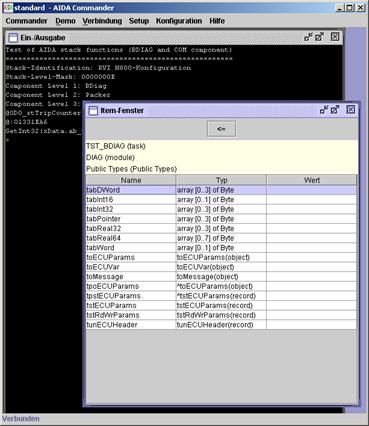Select TST_BDIAG (task) path entry
The height and width of the screenshot is (426, 369).
click(116, 146)
